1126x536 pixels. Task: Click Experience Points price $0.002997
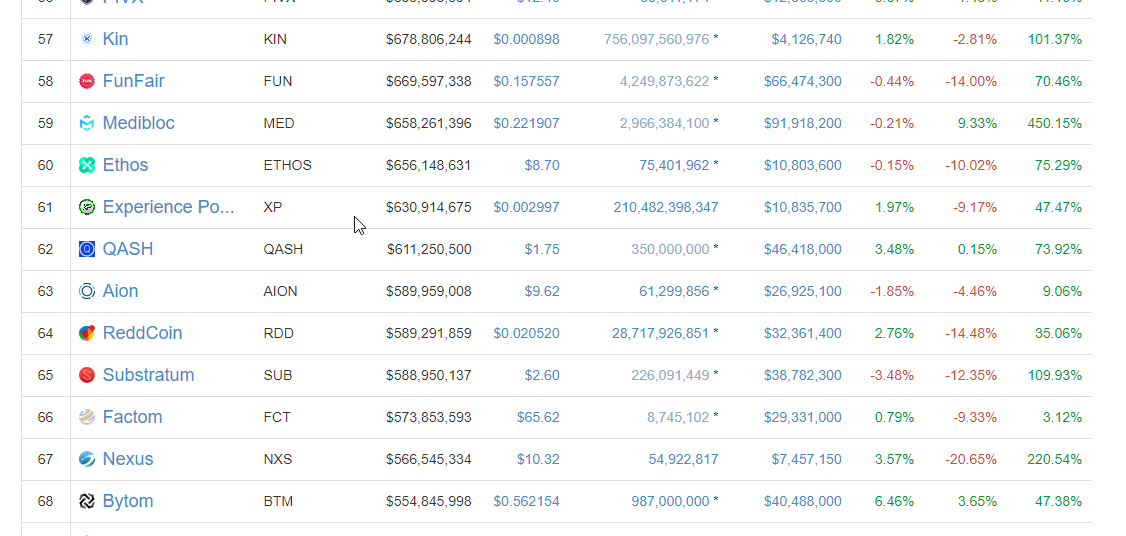pos(526,208)
